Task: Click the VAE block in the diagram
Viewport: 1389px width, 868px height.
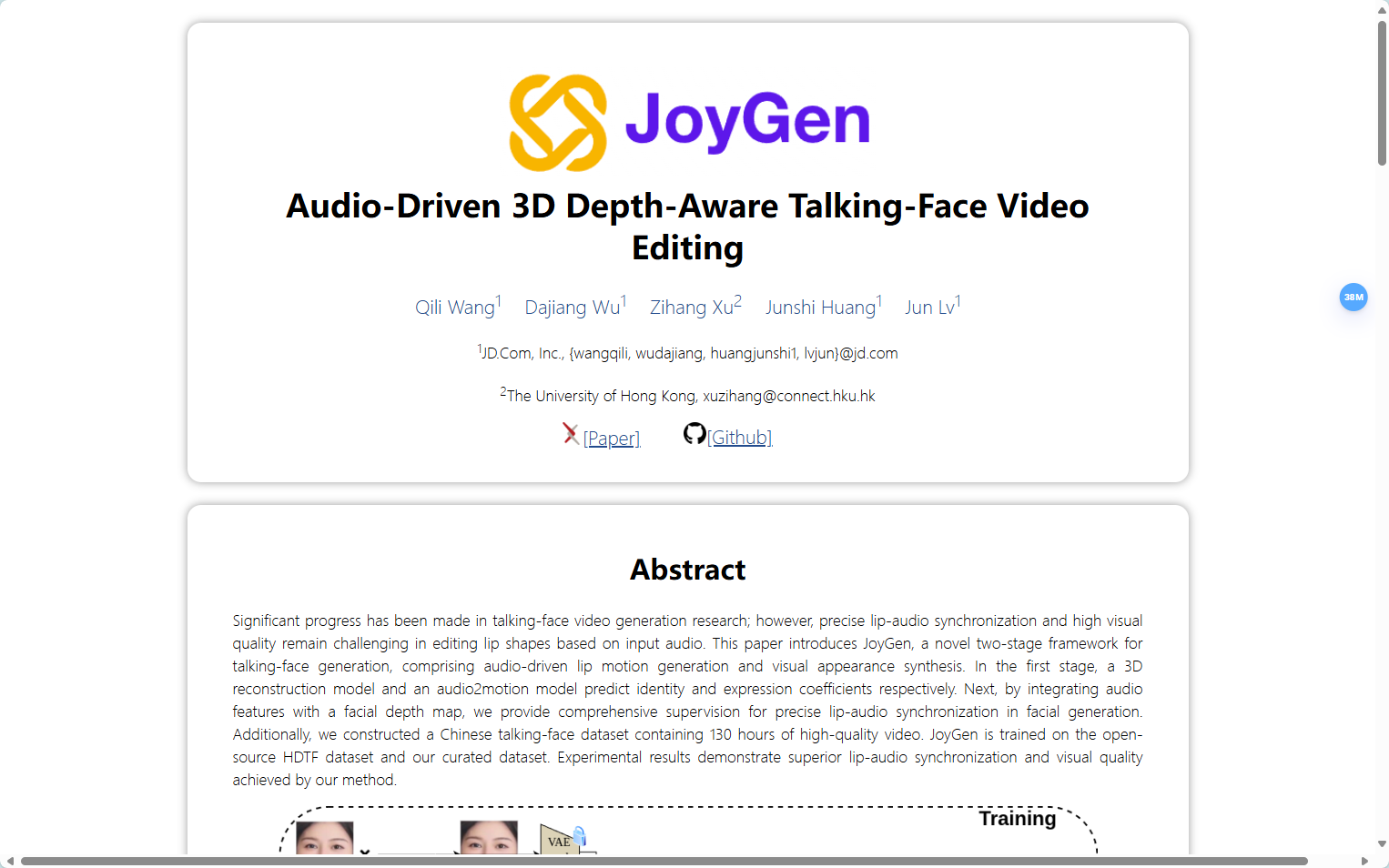Action: pyautogui.click(x=559, y=840)
